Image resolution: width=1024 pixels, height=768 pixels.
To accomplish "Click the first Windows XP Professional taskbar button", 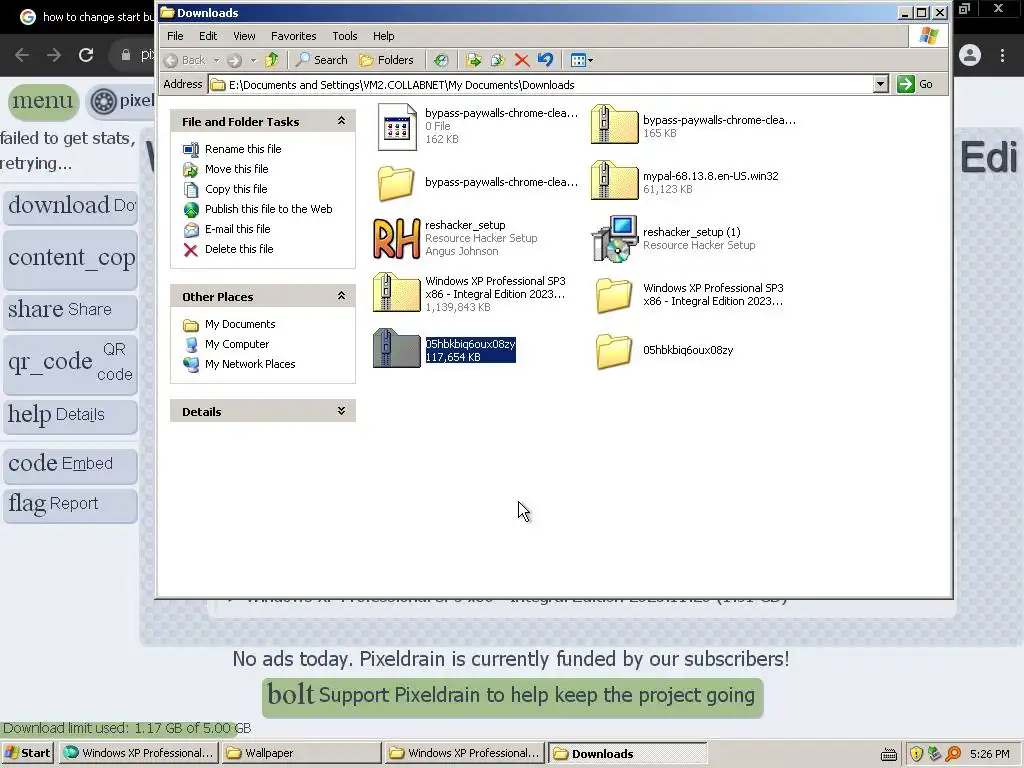I will (138, 753).
